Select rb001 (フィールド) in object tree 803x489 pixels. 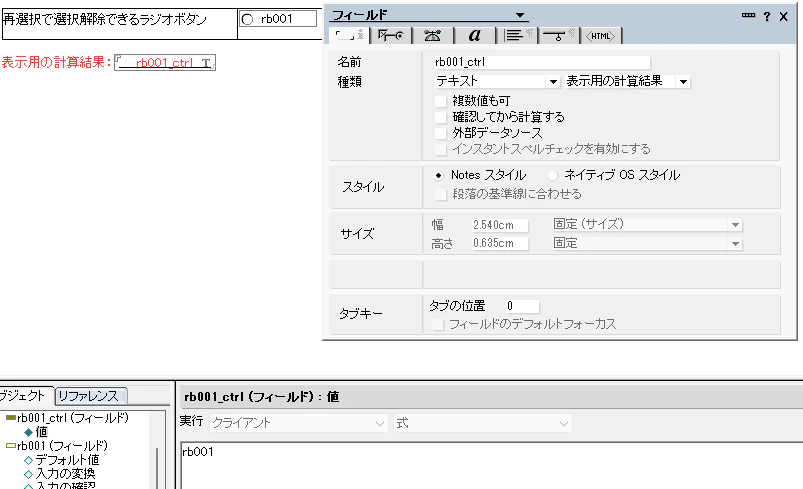(62, 445)
